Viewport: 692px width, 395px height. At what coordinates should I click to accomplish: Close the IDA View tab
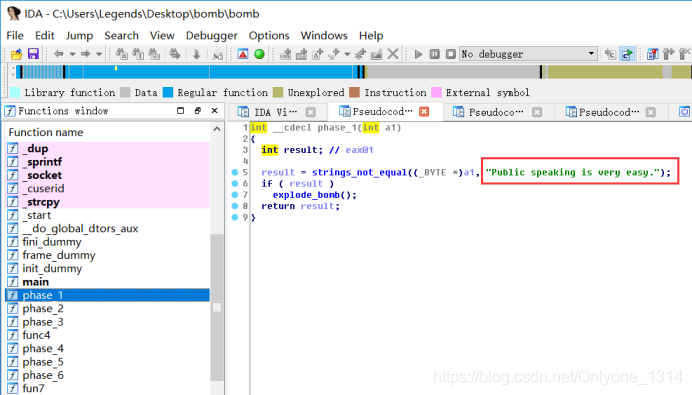(311, 112)
